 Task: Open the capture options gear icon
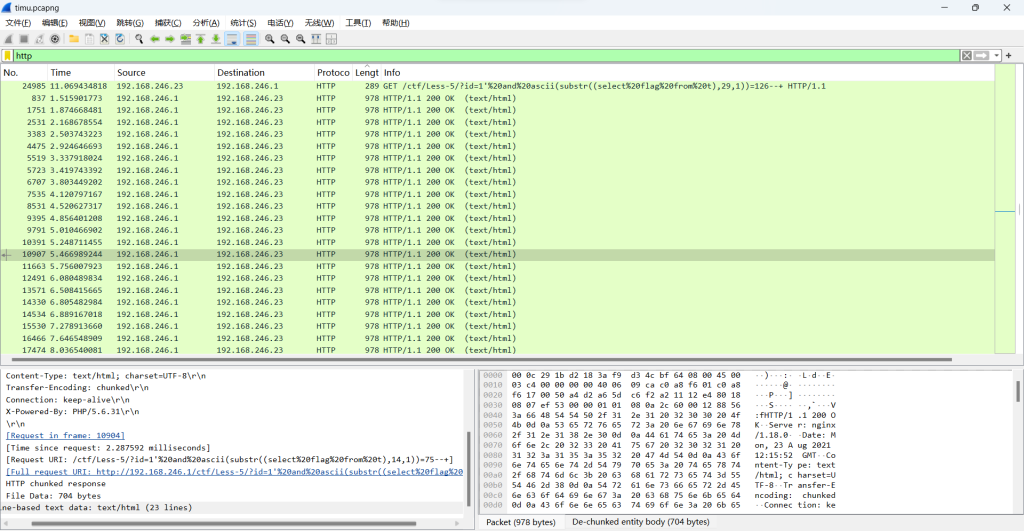pos(55,39)
